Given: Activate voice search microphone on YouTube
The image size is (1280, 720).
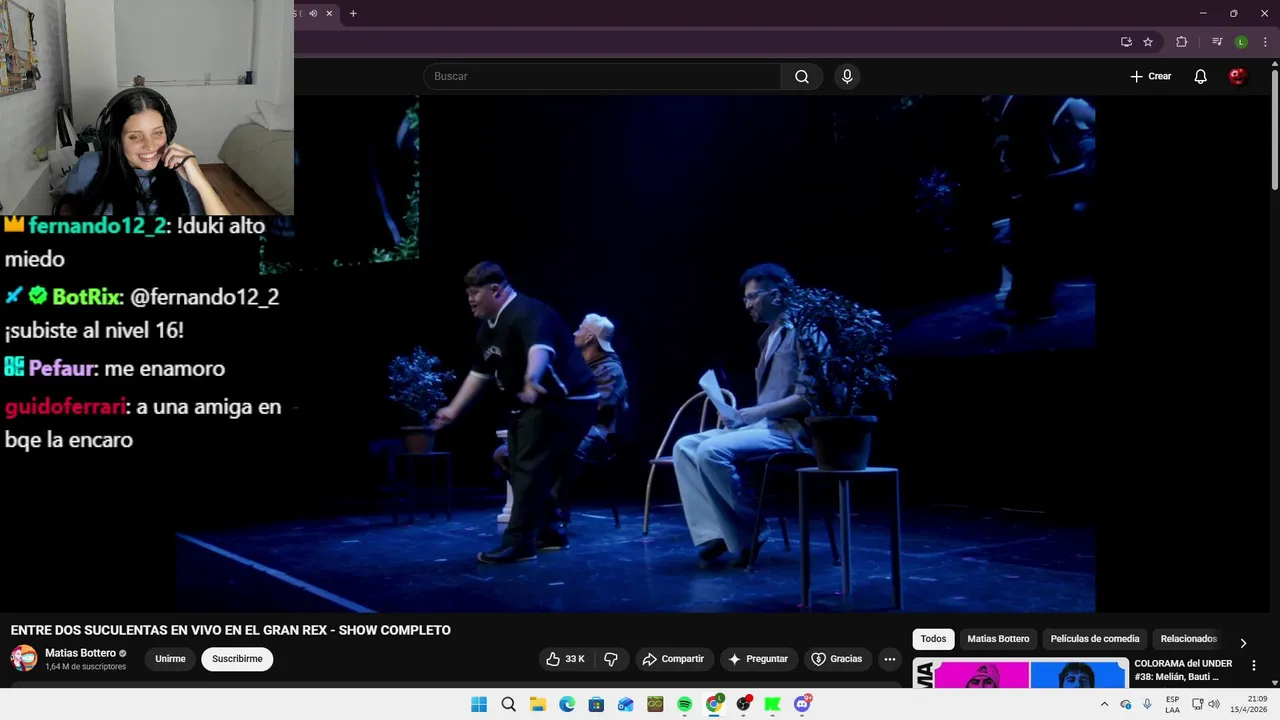Looking at the screenshot, I should coord(847,76).
